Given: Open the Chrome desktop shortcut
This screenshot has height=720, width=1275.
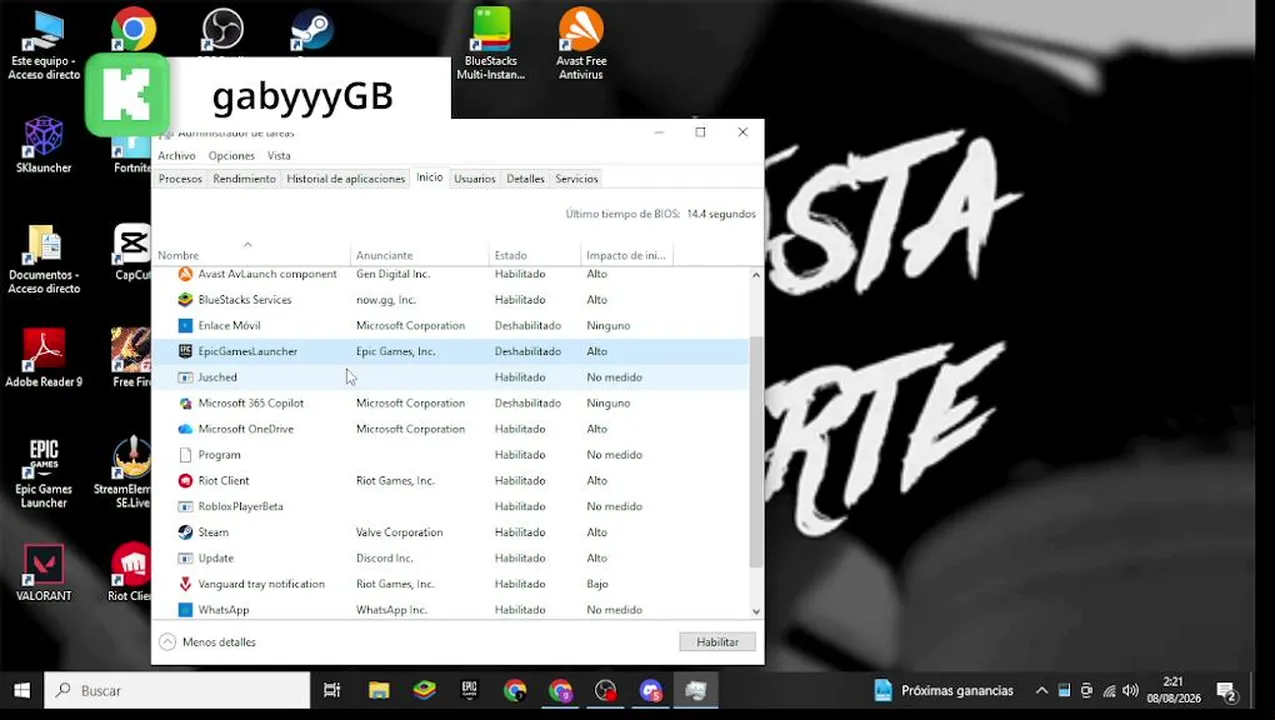Looking at the screenshot, I should [133, 30].
